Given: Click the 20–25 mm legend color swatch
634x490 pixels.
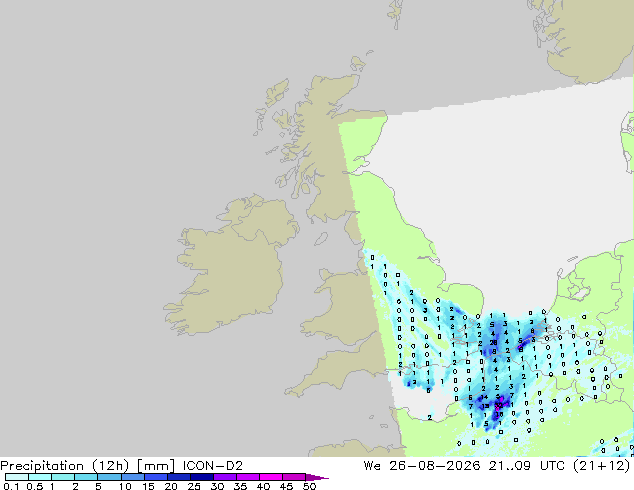Looking at the screenshot, I should pyautogui.click(x=178, y=477).
